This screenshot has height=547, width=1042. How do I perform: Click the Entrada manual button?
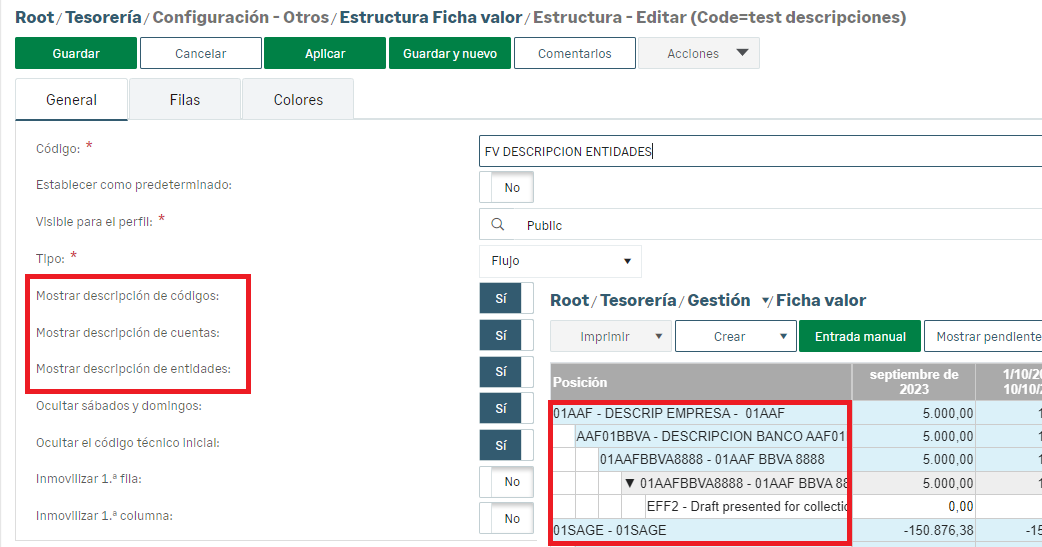coord(860,337)
